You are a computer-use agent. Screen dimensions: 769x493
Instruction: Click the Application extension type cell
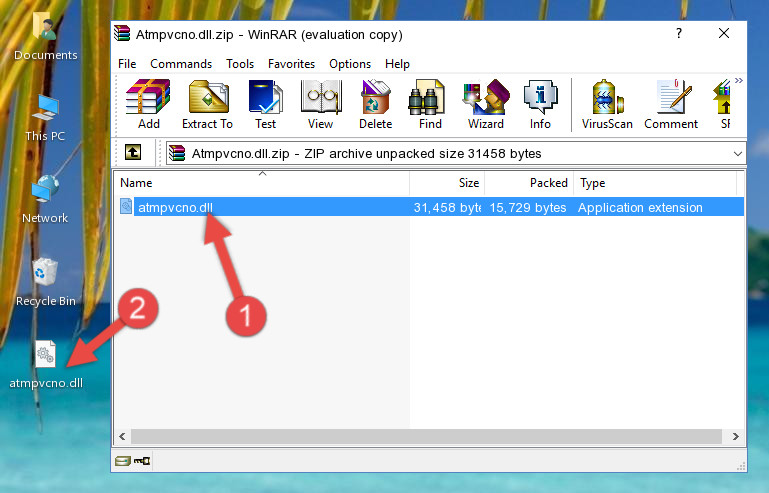tap(640, 208)
